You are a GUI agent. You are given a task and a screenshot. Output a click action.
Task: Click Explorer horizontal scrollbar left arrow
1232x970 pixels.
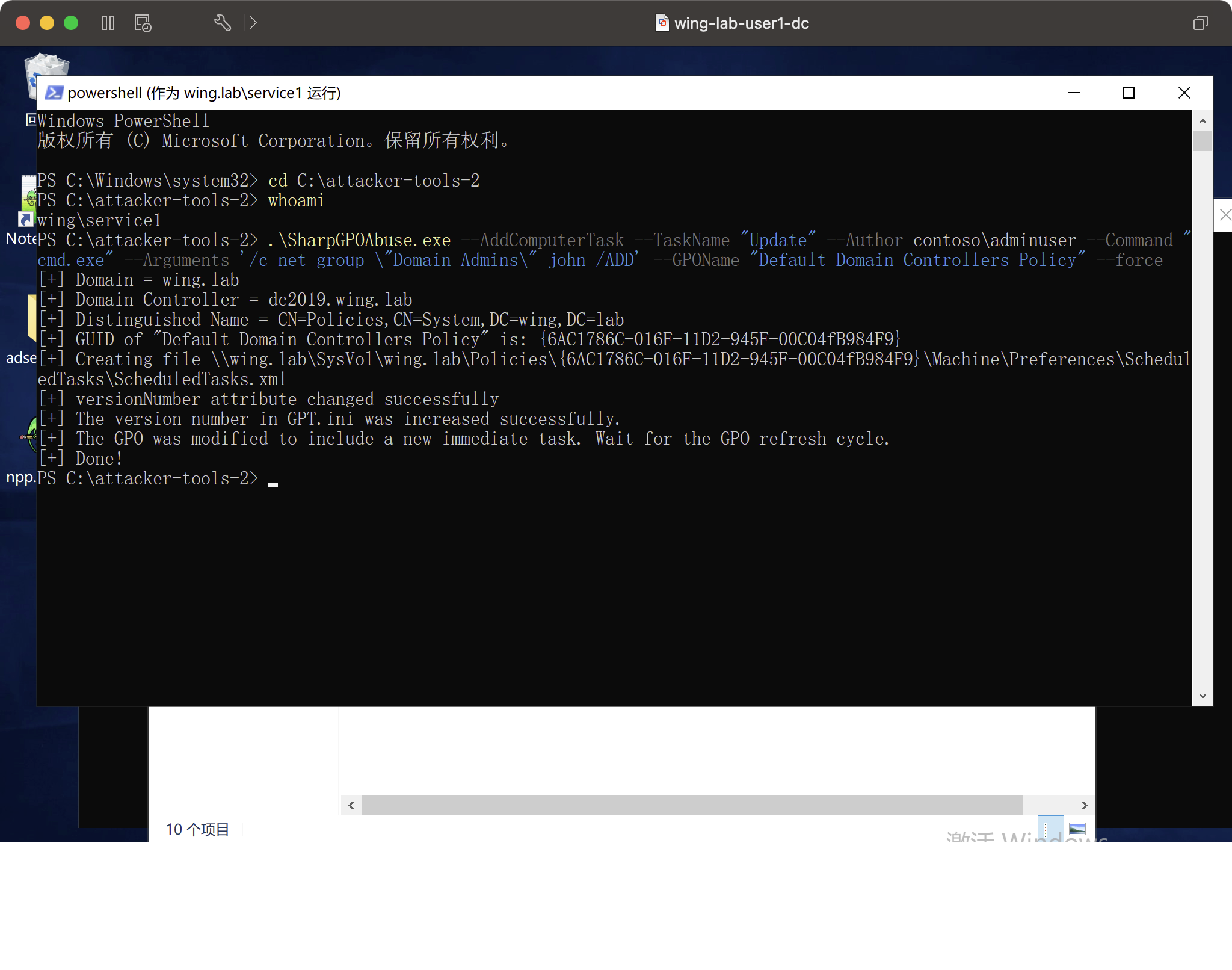(x=351, y=805)
